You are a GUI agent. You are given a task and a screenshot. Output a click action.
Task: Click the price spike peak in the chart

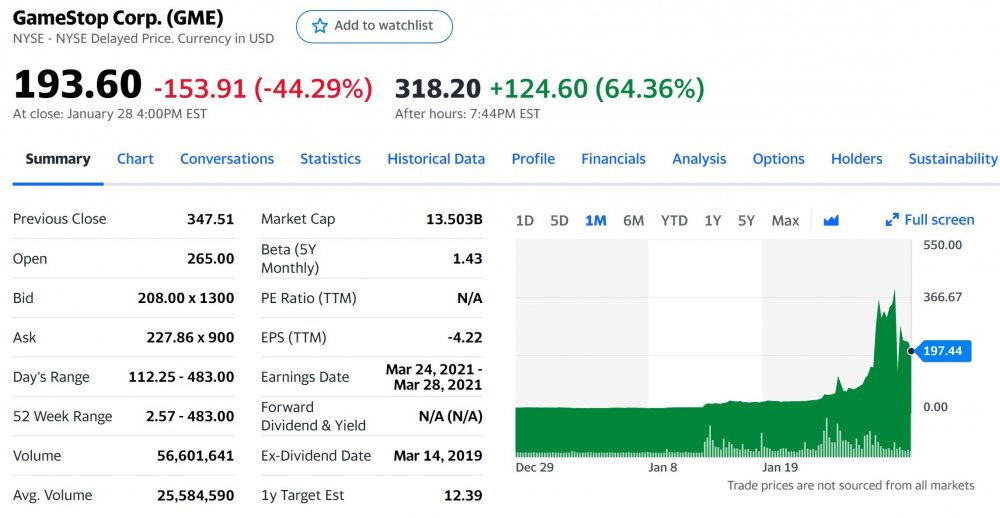pyautogui.click(x=895, y=292)
